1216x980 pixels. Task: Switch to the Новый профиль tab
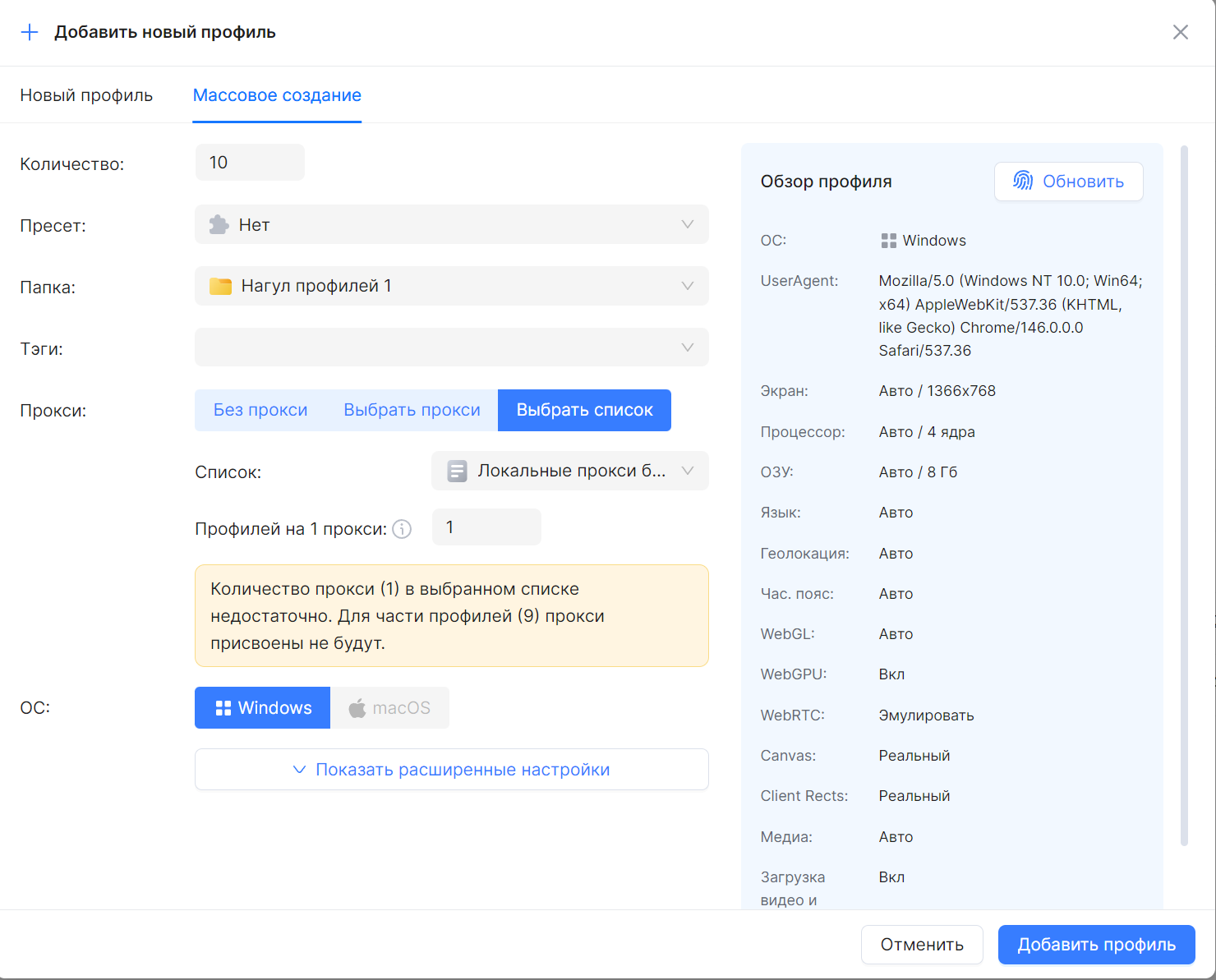[x=86, y=95]
